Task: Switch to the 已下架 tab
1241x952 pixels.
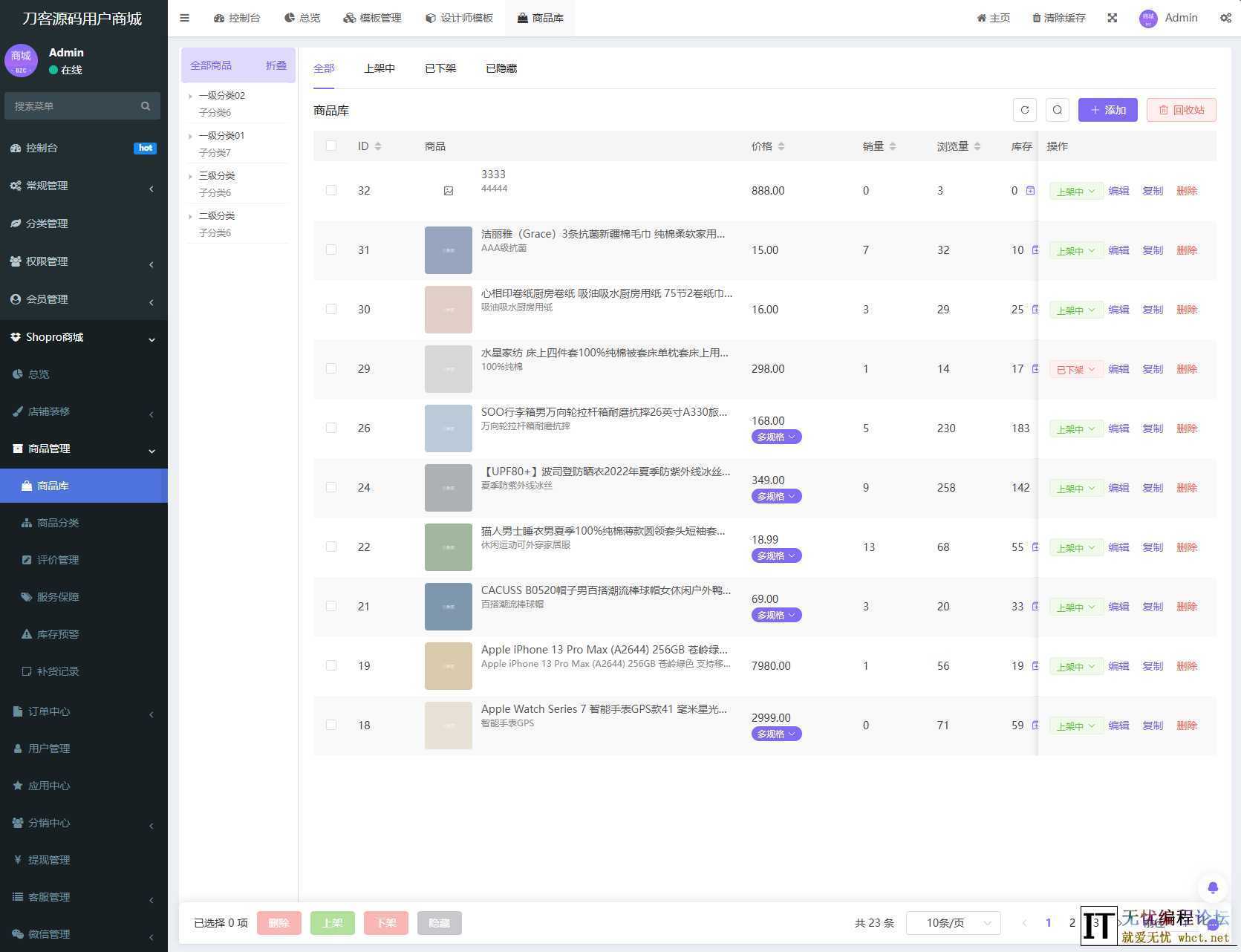Action: click(440, 68)
